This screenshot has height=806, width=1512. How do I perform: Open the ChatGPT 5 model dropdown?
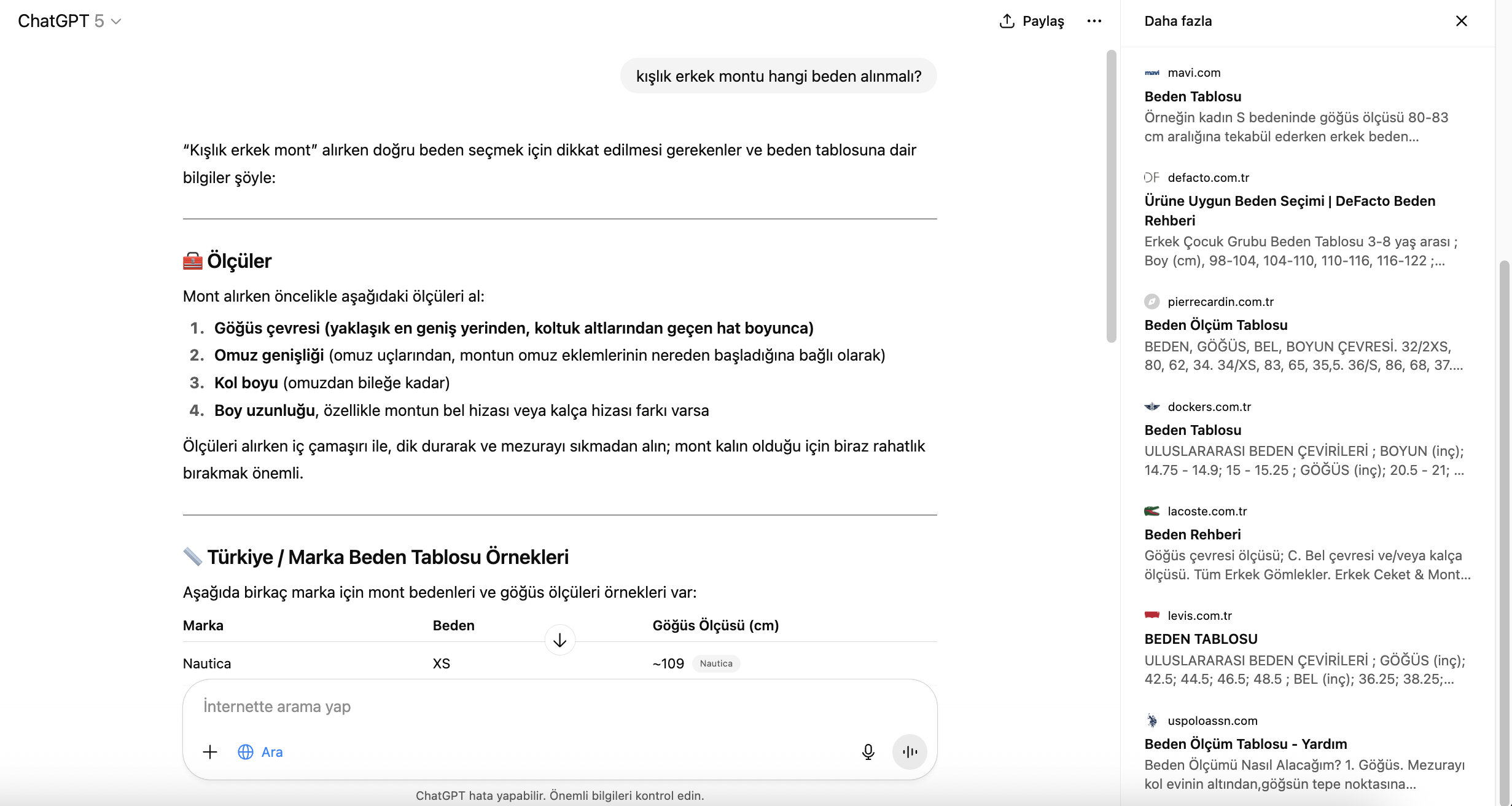click(69, 21)
